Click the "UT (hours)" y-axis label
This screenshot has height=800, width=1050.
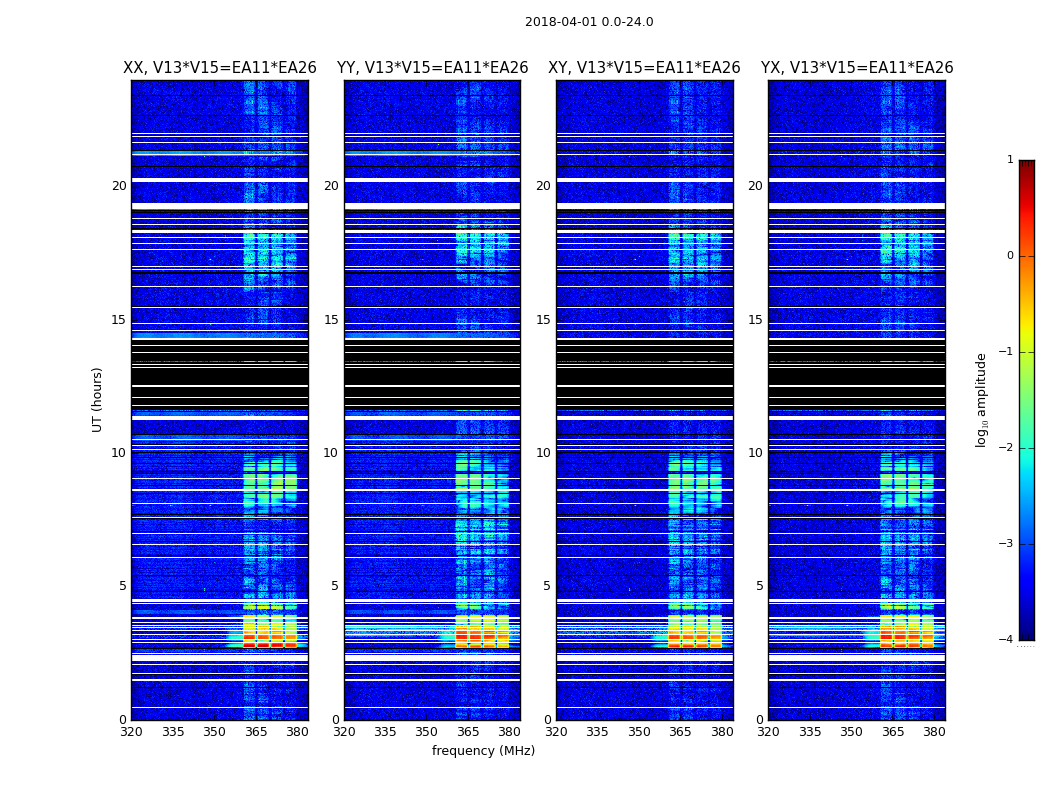98,399
